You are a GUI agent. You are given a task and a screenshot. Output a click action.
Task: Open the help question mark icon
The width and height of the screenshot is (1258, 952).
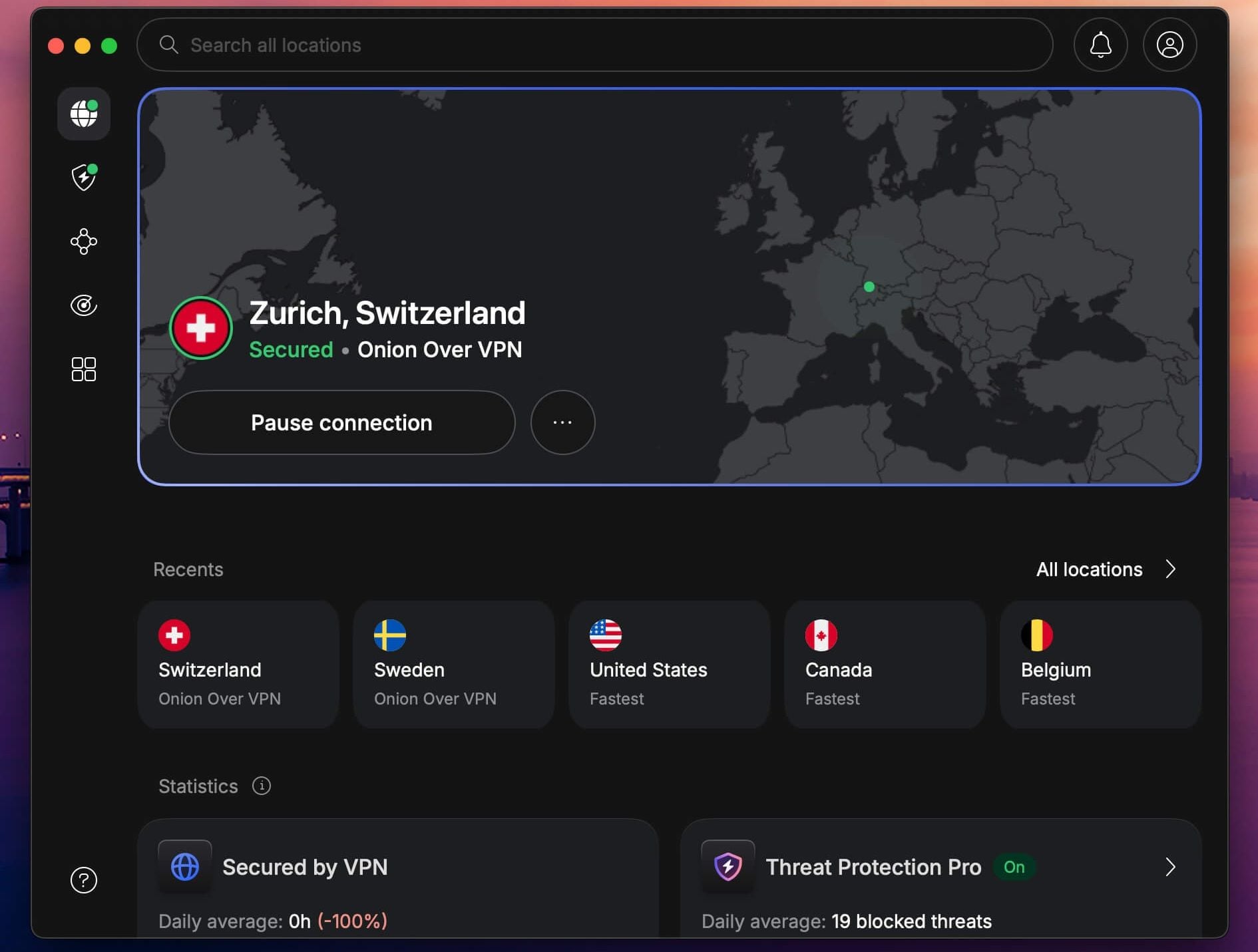click(84, 879)
